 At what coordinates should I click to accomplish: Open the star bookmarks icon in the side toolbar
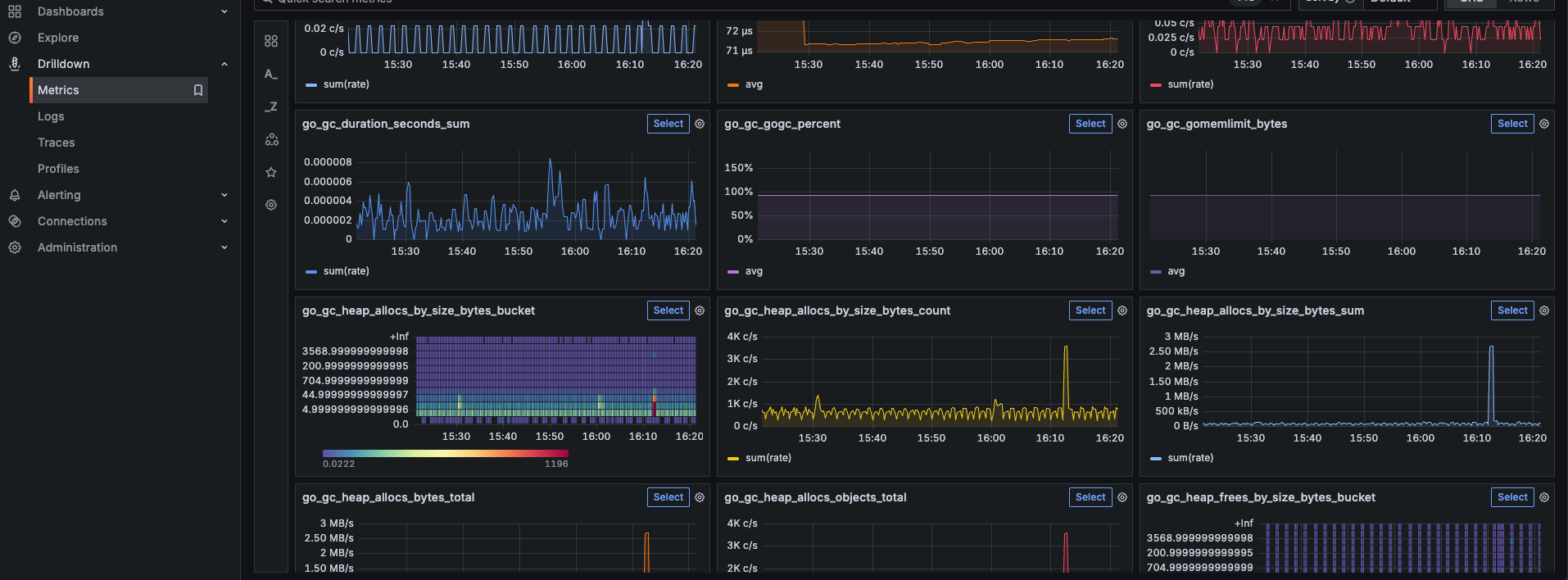tap(271, 172)
